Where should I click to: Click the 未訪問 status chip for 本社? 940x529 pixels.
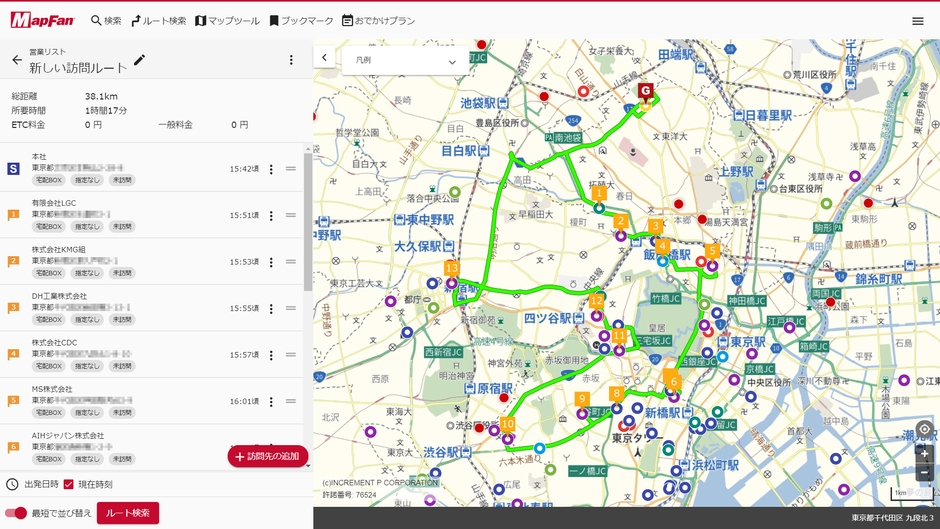[122, 180]
